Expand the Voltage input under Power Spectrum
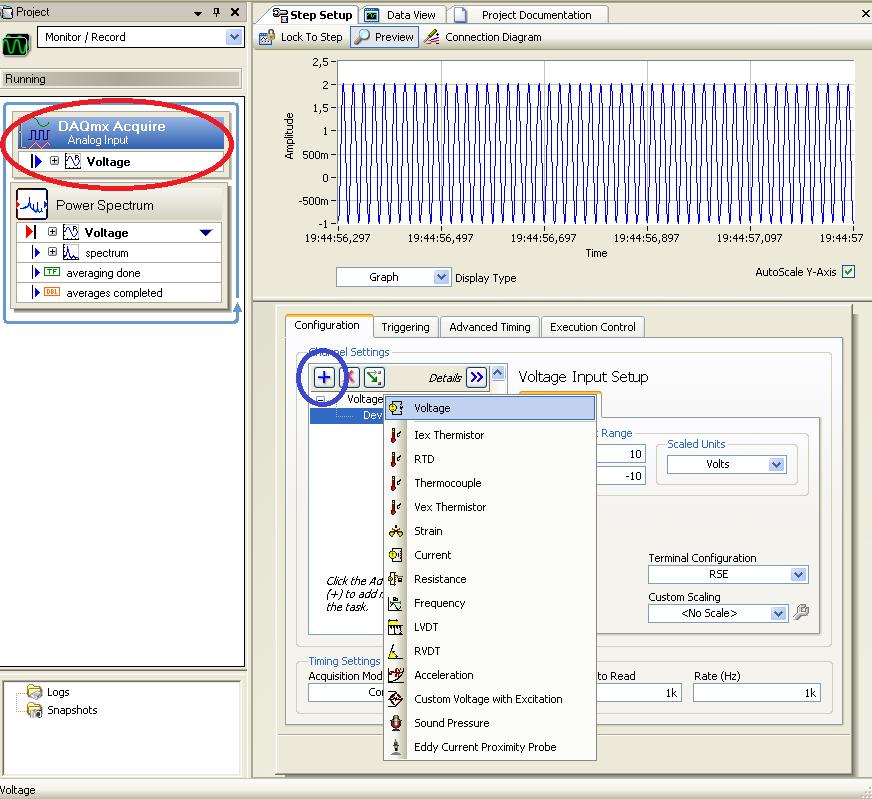Screen dimensions: 872x799 coord(52,231)
